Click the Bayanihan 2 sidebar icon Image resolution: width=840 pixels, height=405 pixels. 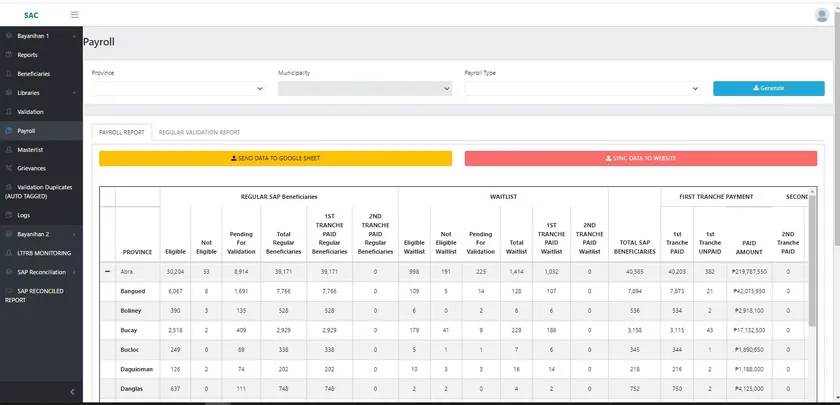tap(9, 234)
